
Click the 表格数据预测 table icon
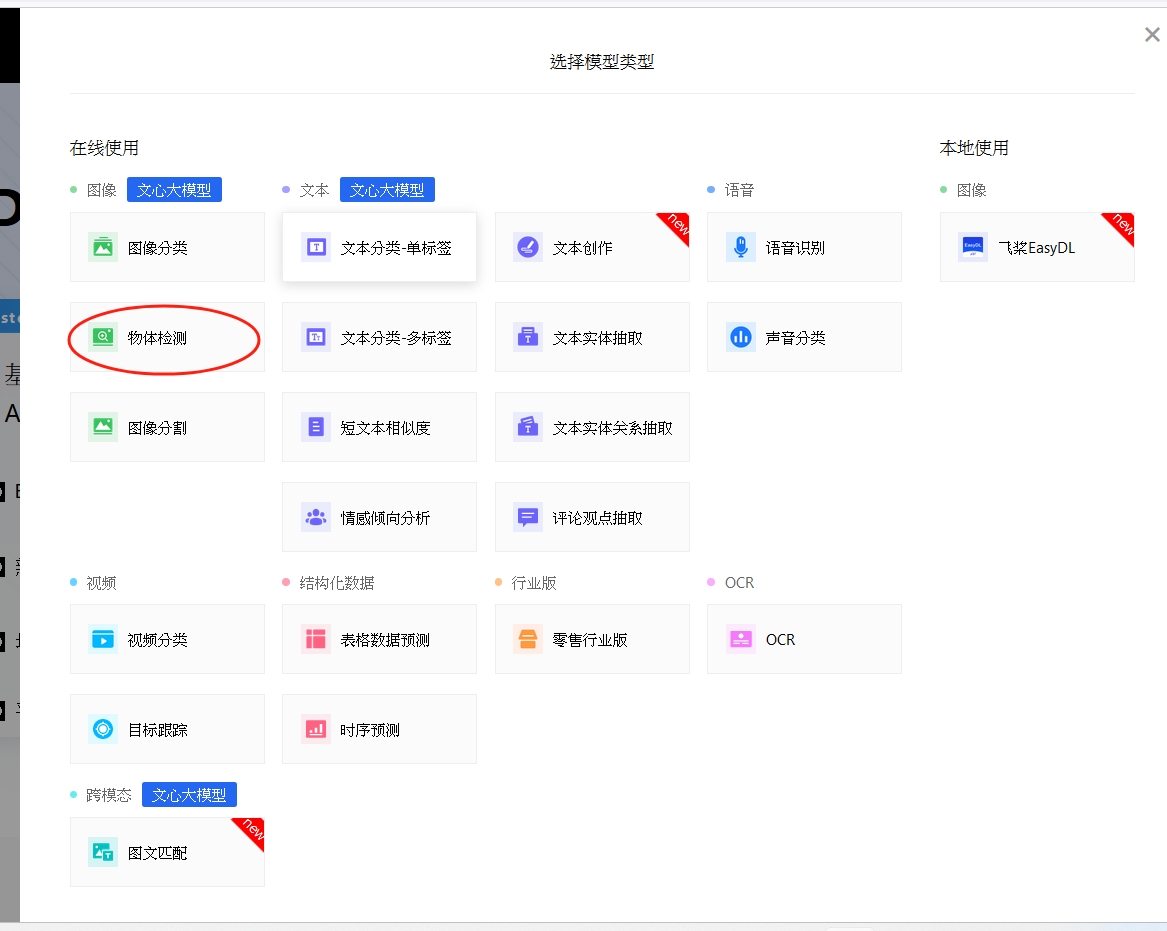click(x=316, y=639)
